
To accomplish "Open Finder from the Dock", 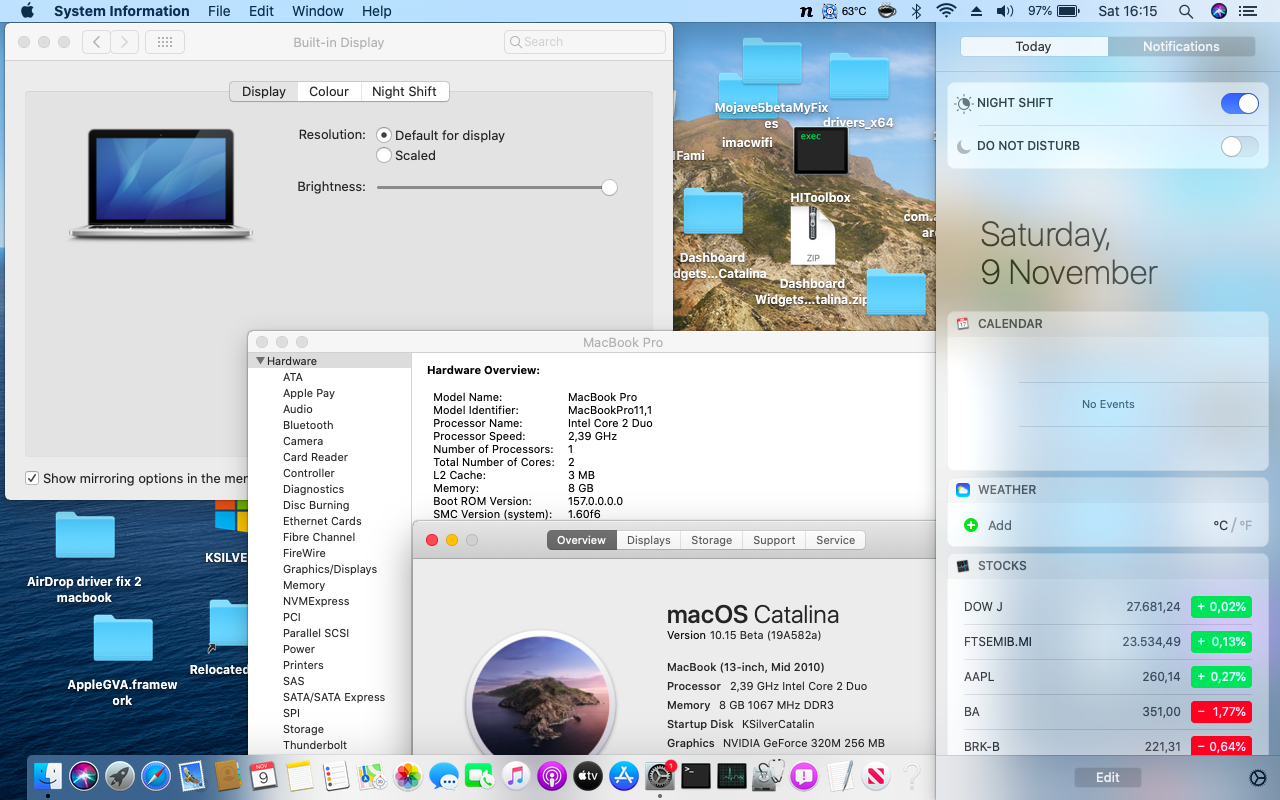I will tap(48, 775).
